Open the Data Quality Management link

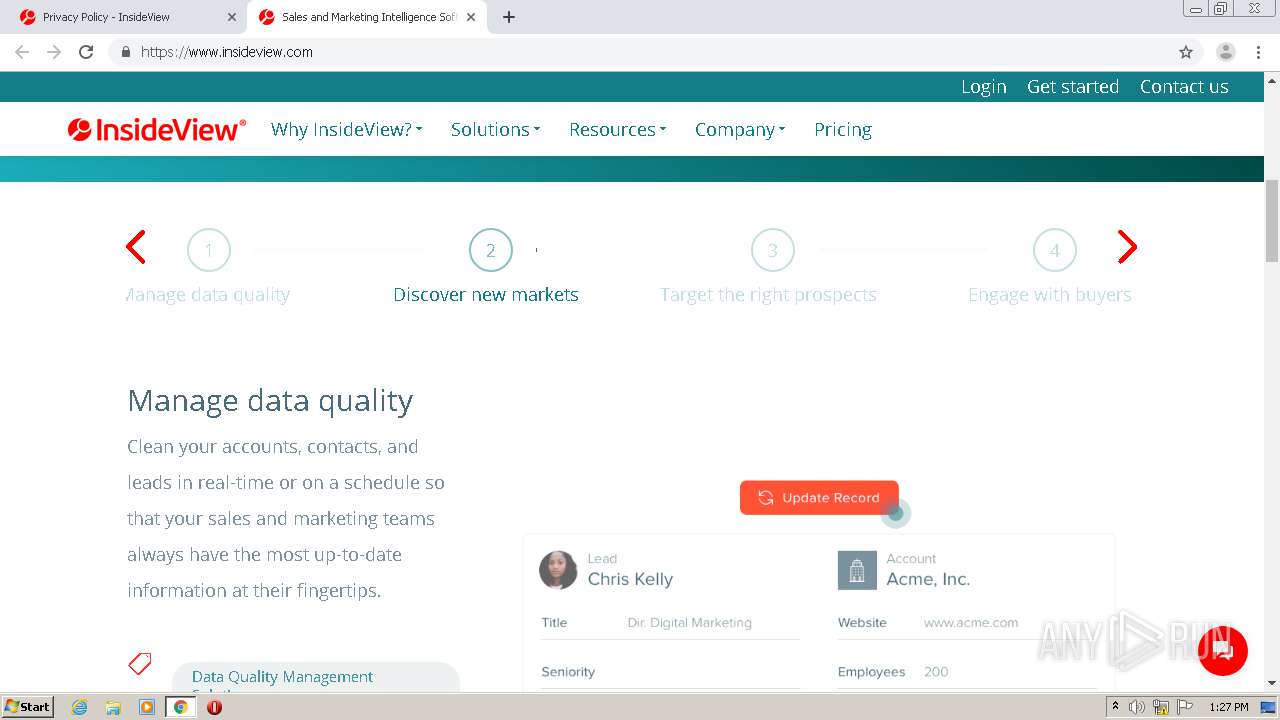coord(283,677)
